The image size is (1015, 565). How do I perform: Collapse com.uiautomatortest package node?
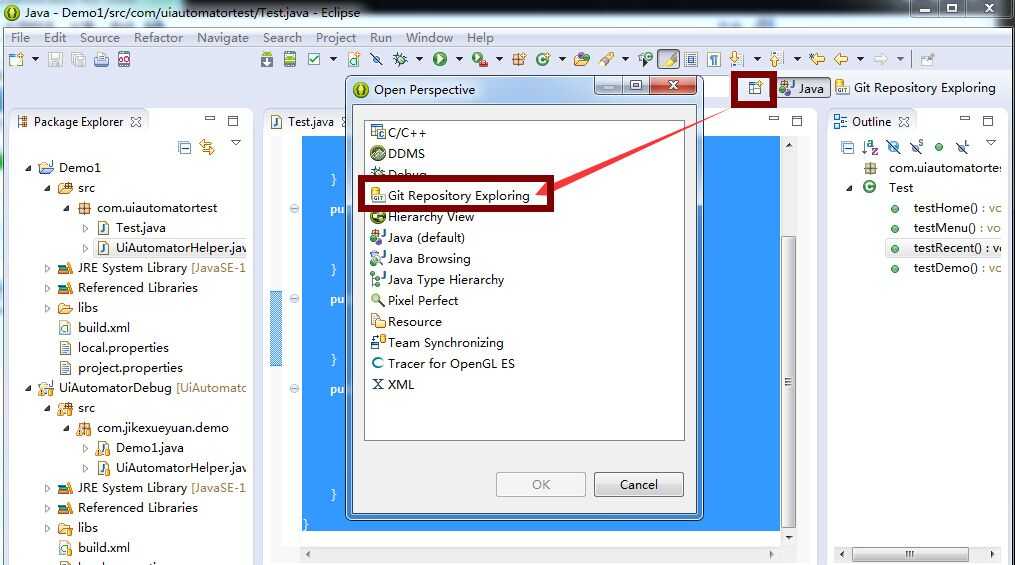(66, 208)
